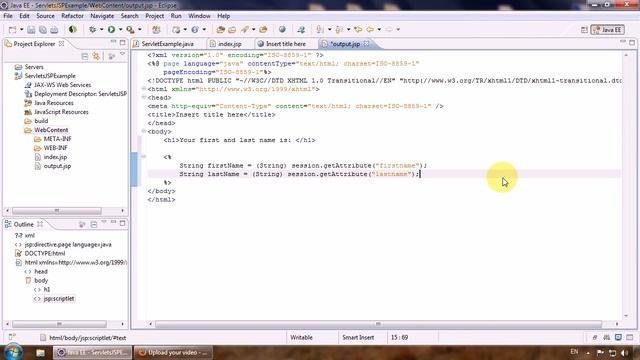Viewport: 640px width, 360px height.
Task: Minimize the Project Explorer panel
Action: click(113, 42)
